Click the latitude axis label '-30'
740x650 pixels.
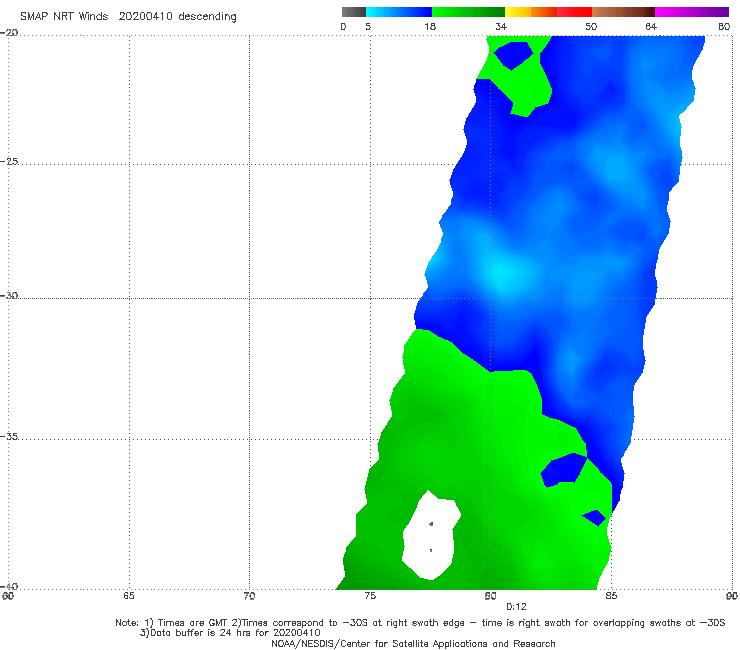(x=9, y=295)
